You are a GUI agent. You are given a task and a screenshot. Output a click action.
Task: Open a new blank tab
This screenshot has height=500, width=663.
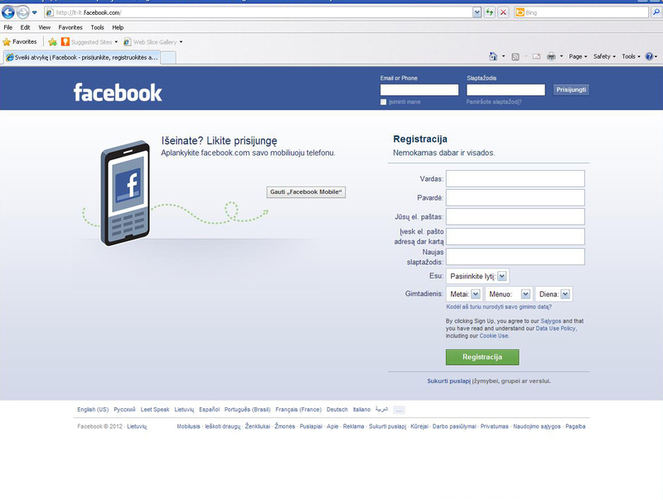pos(168,57)
